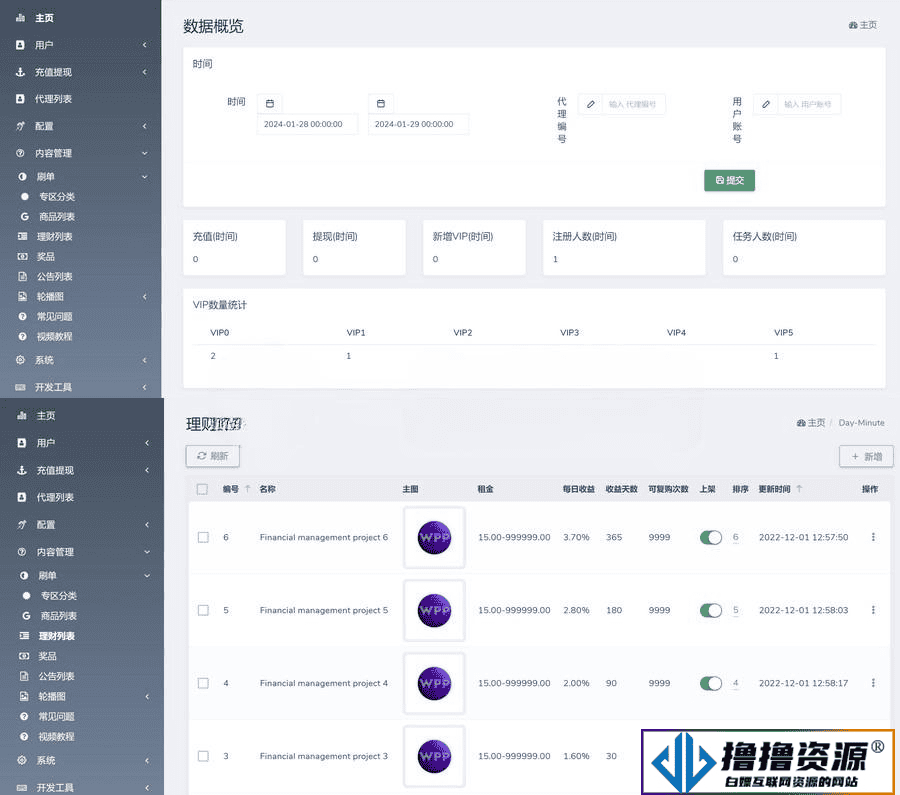Screen dimensions: 900x795
Task: Toggle 上架 switch for project 5
Action: click(711, 610)
